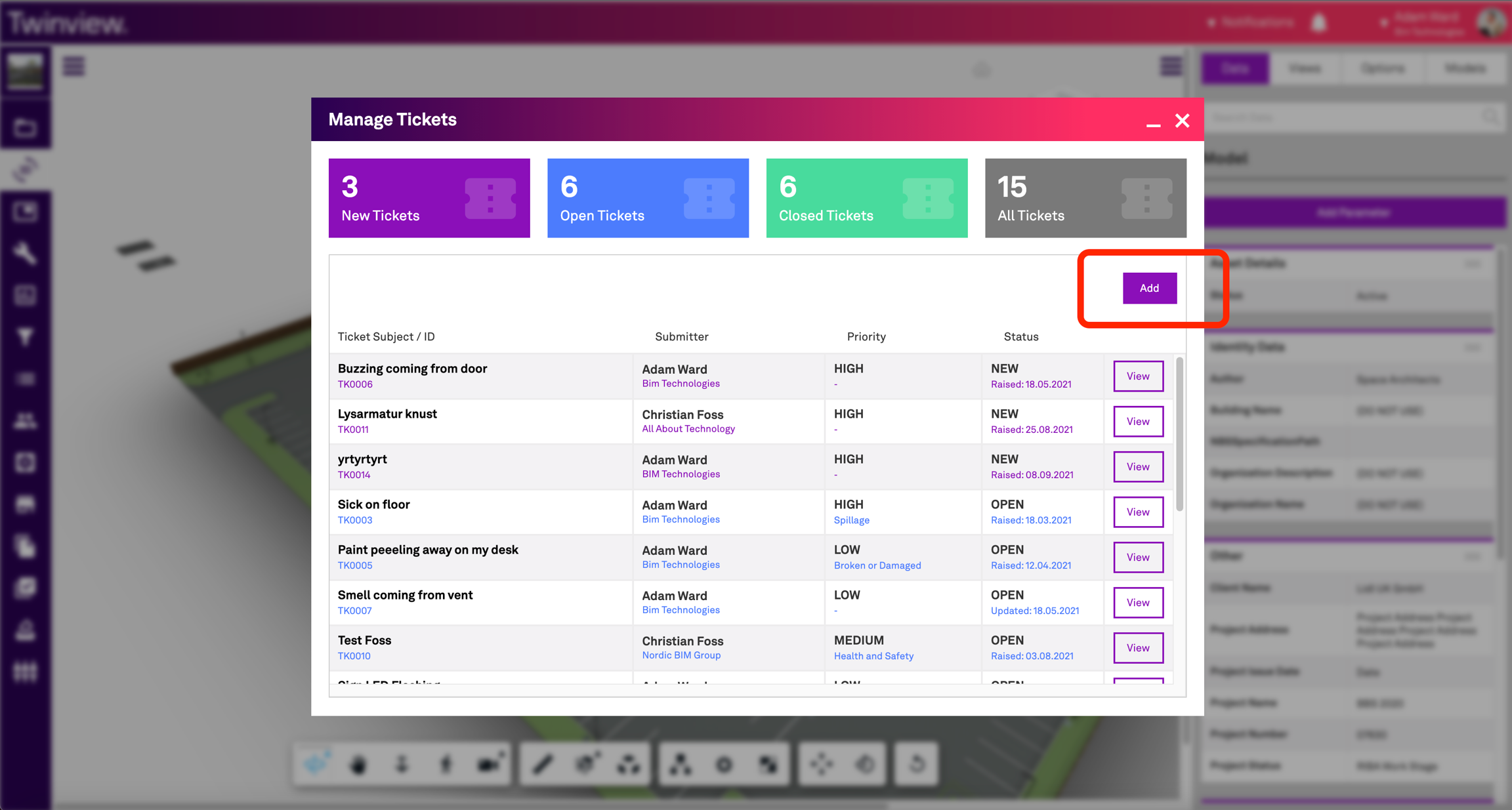The height and width of the screenshot is (810, 1512).
Task: Click the notifications bell icon
Action: tap(1319, 23)
